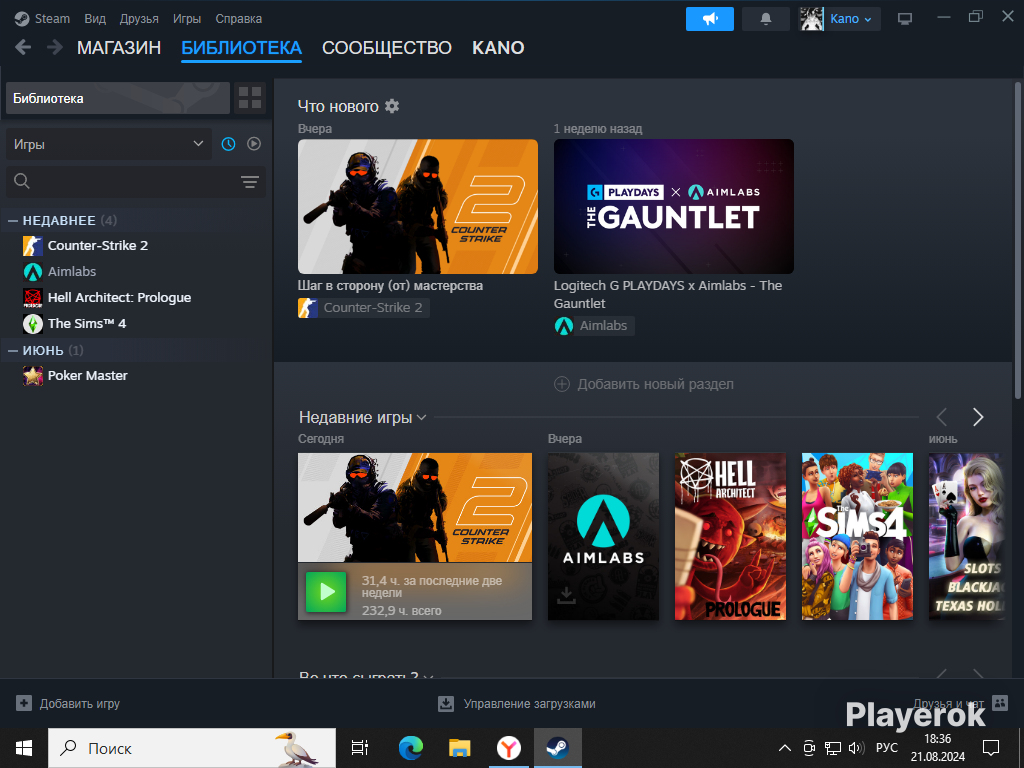Open Task View on taskbar
This screenshot has height=768, width=1024.
point(360,748)
